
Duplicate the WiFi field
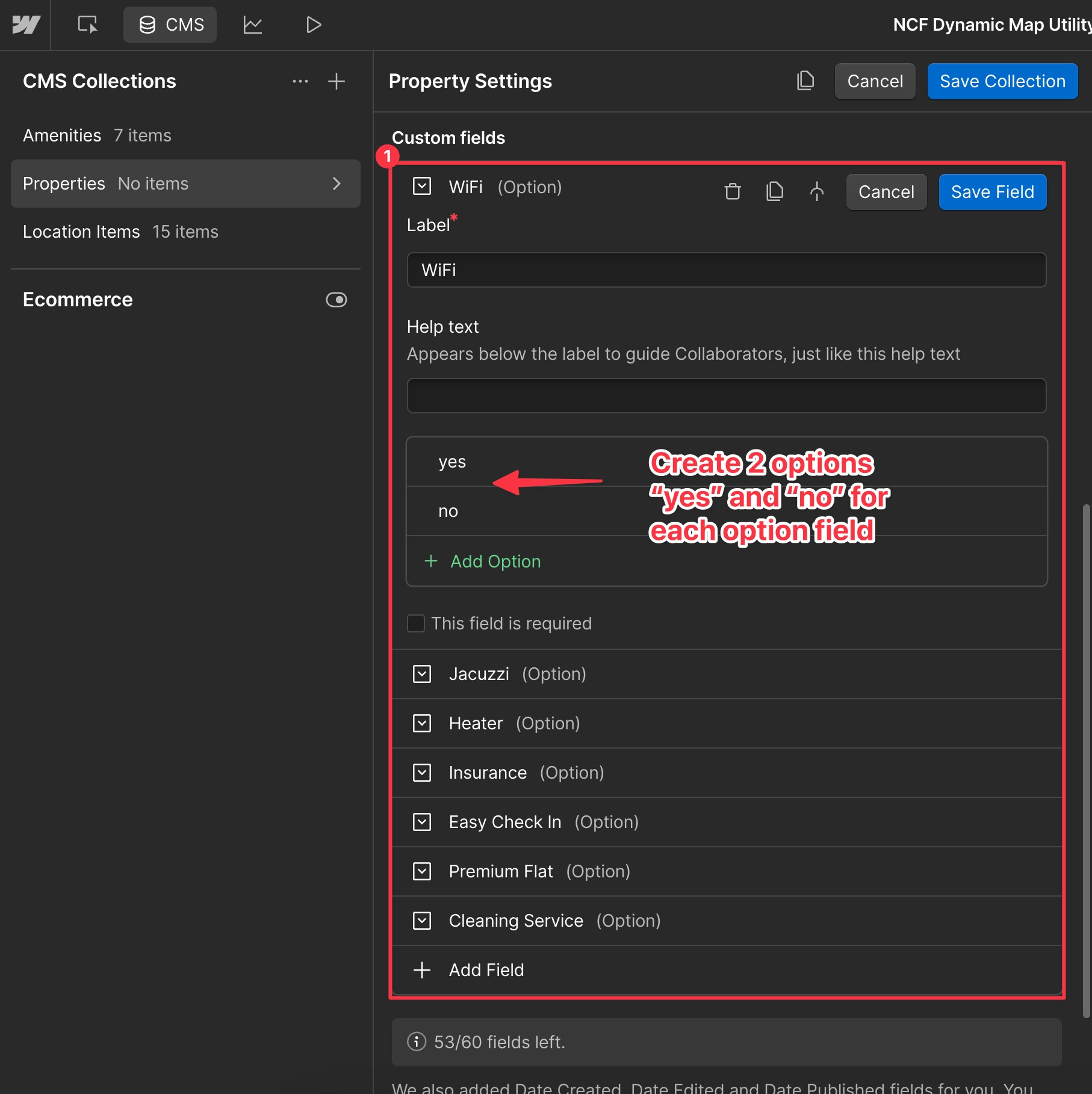point(775,191)
